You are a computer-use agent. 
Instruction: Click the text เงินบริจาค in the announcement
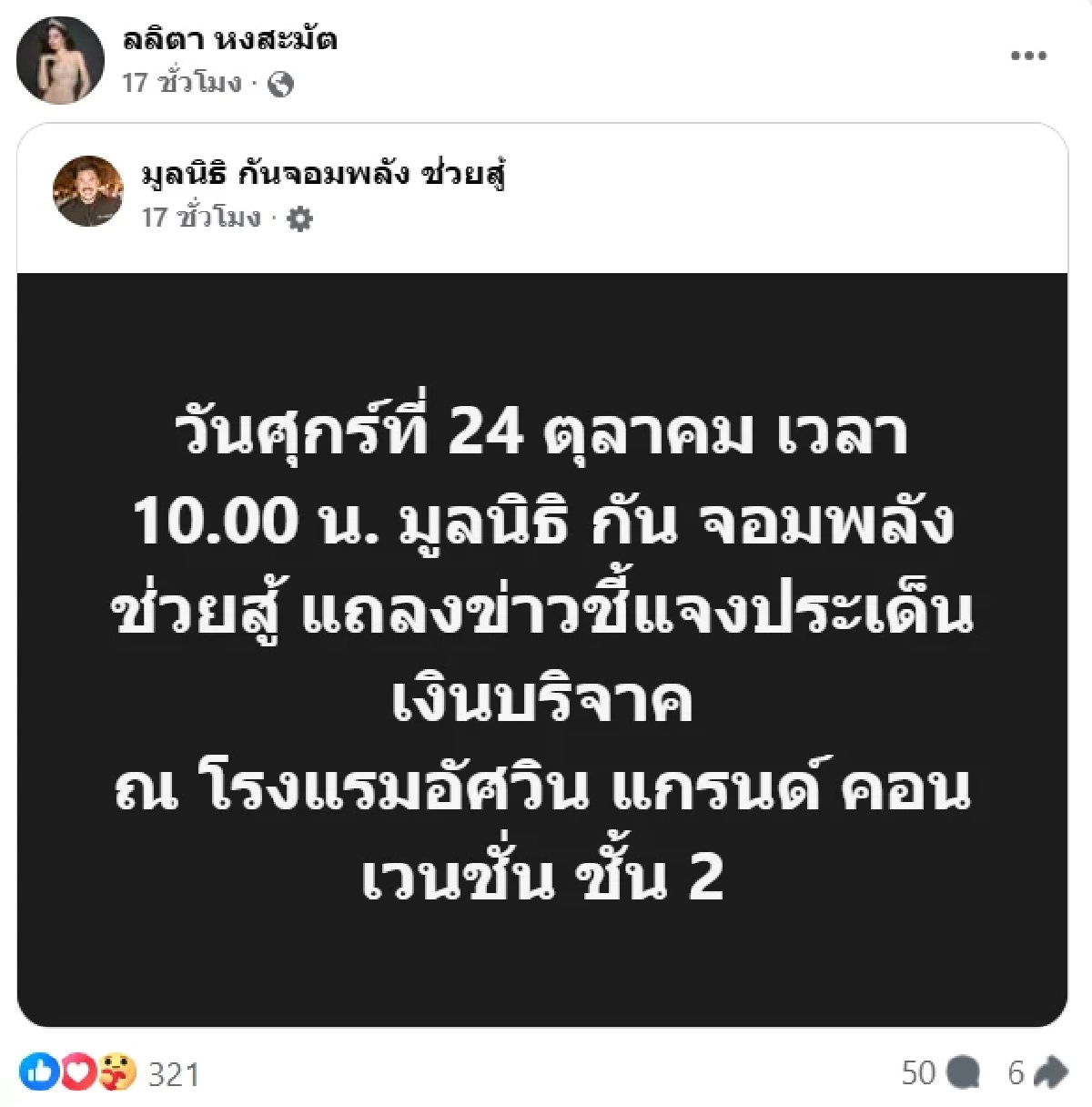point(542,699)
